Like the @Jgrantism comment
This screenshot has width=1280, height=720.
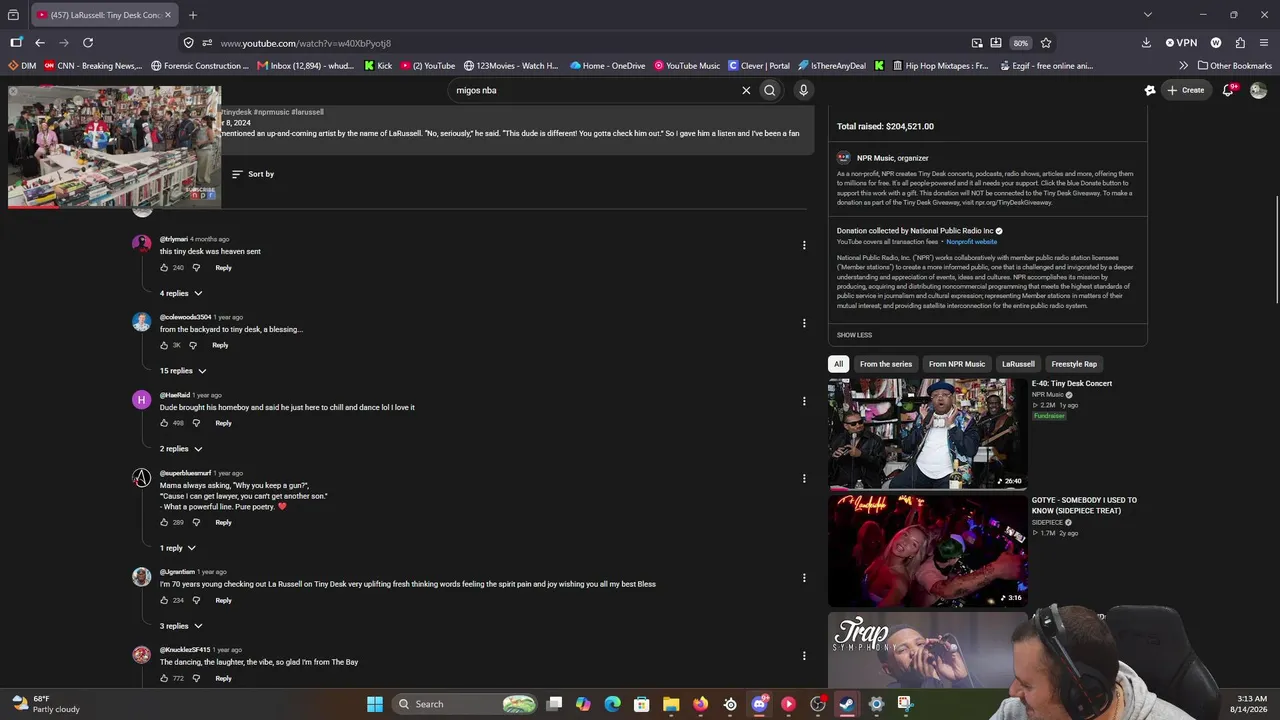[x=164, y=601]
